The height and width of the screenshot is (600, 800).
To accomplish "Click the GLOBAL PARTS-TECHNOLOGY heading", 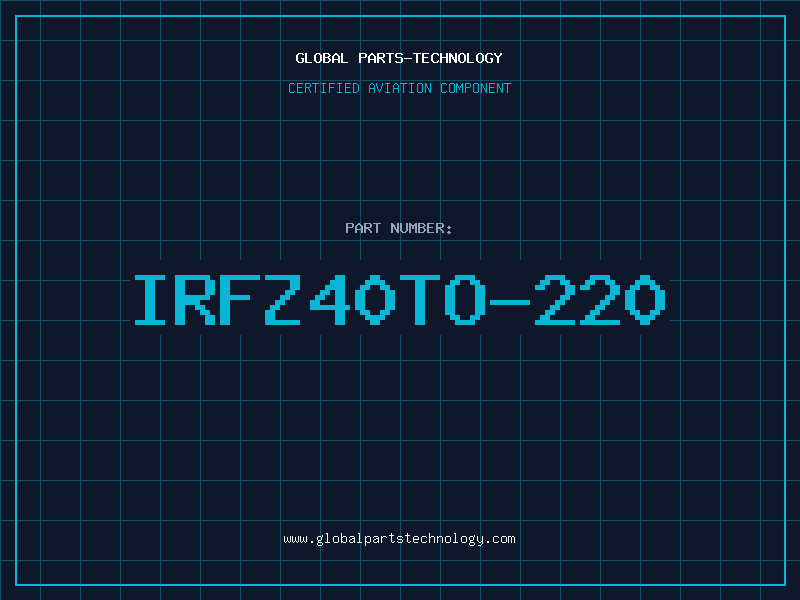I will tap(399, 58).
